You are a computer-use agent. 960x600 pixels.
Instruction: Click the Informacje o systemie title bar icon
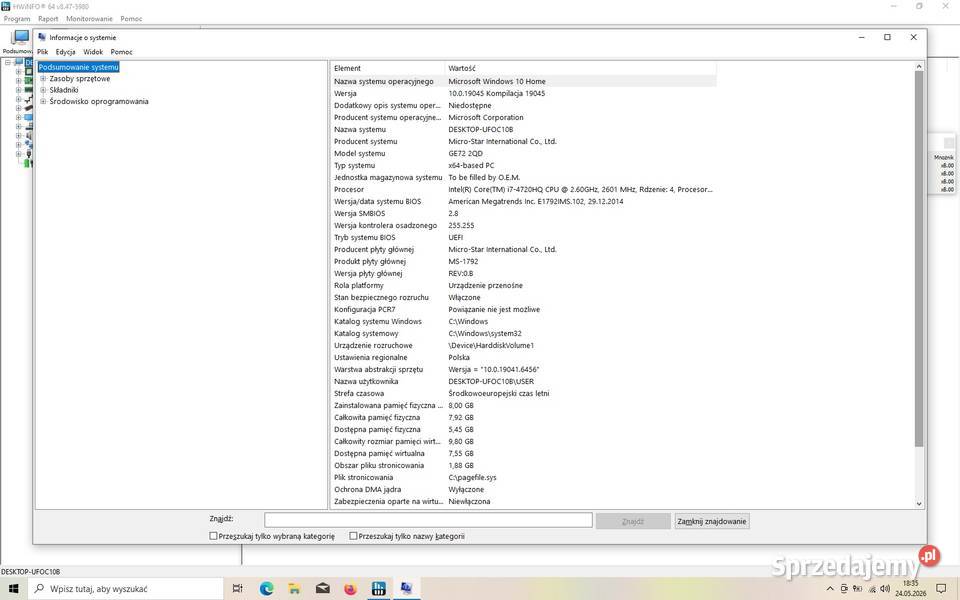pyautogui.click(x=42, y=37)
